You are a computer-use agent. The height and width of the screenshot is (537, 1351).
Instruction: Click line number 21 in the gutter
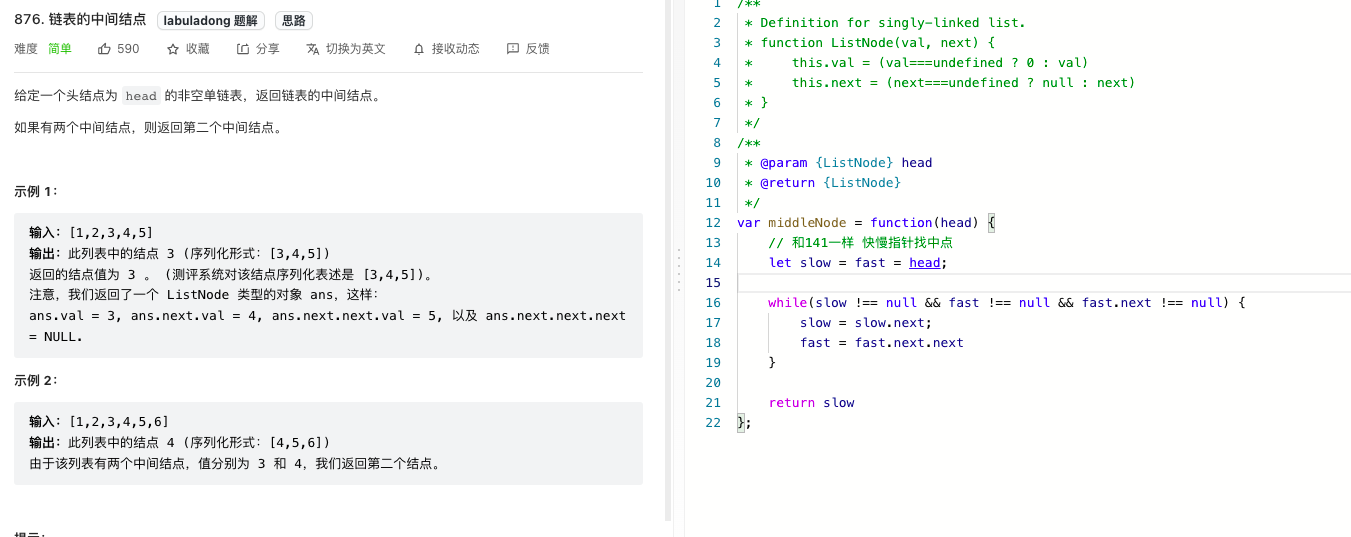[712, 403]
